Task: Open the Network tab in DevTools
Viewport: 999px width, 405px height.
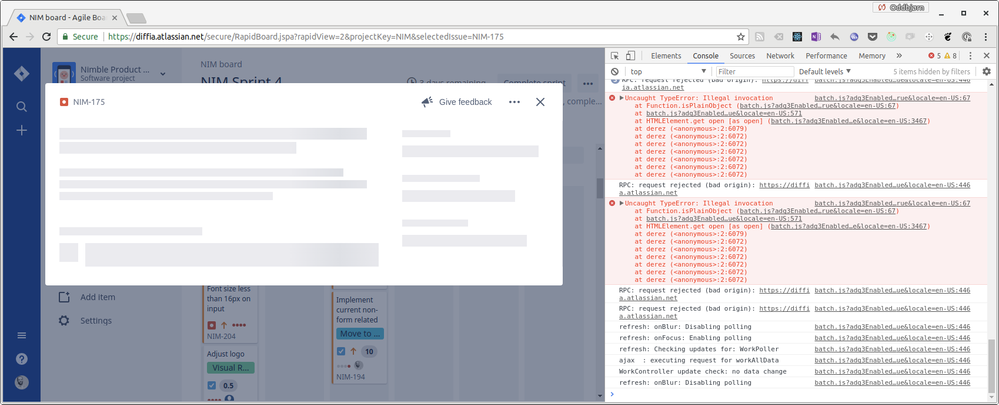Action: (x=780, y=56)
